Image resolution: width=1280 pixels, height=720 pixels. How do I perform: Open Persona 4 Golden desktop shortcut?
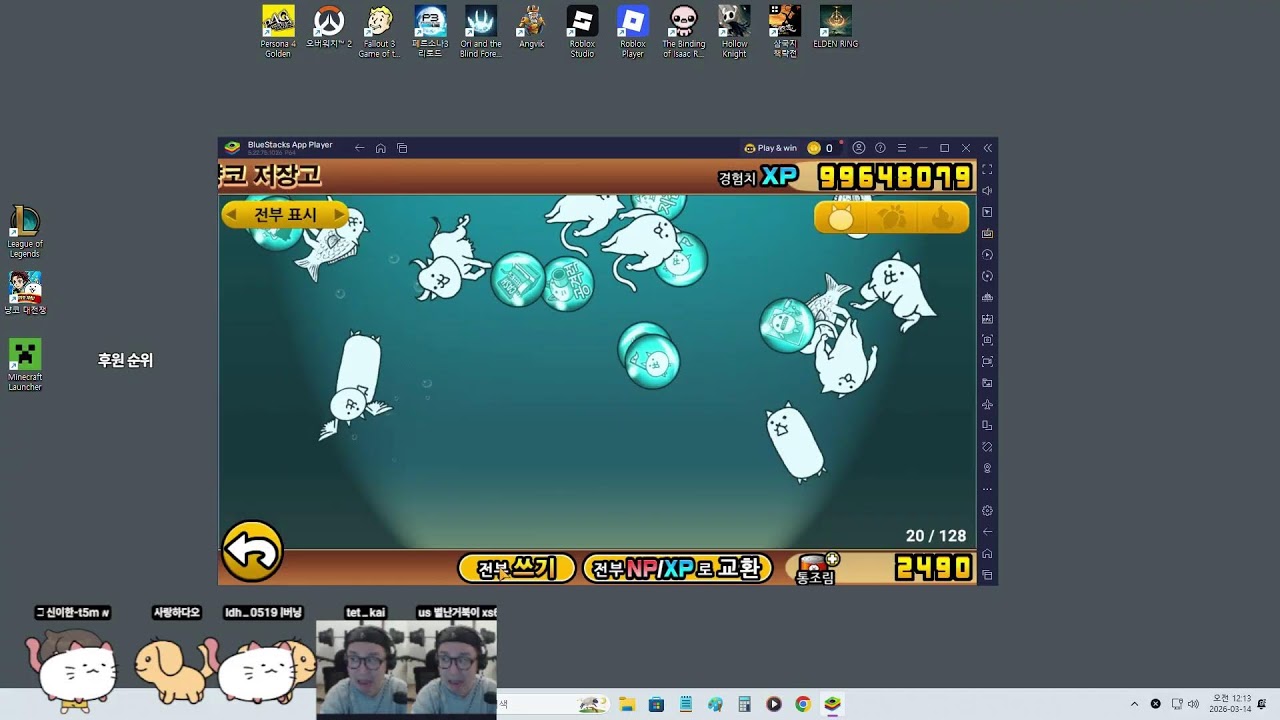pyautogui.click(x=278, y=31)
